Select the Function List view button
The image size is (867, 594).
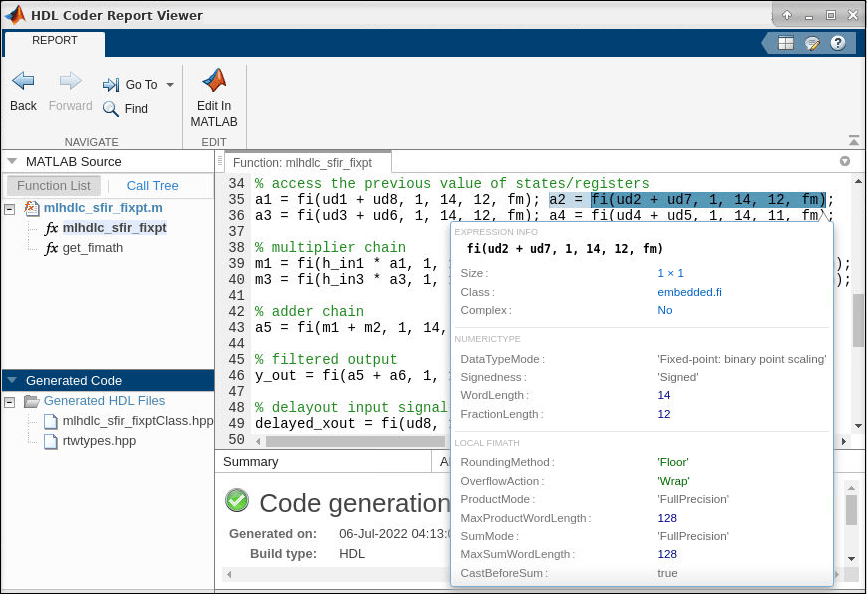54,185
